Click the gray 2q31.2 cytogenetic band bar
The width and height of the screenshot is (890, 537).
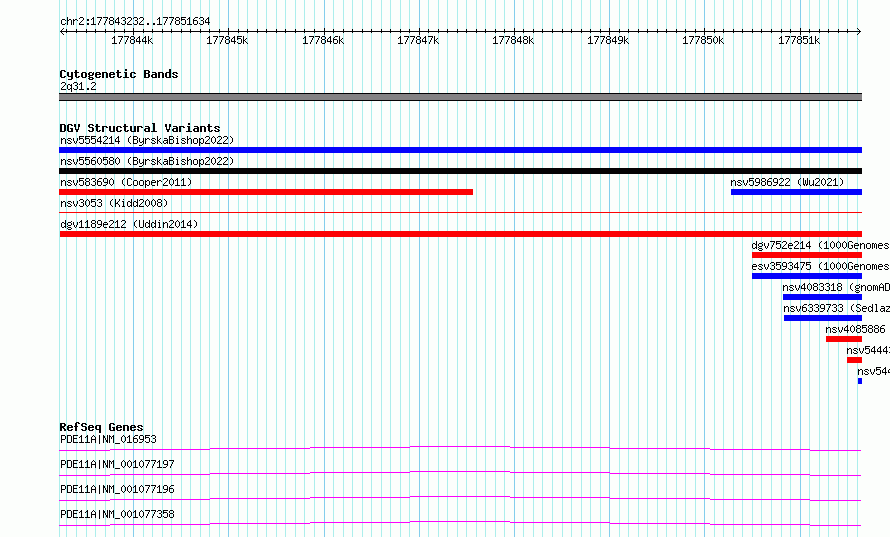tap(460, 97)
